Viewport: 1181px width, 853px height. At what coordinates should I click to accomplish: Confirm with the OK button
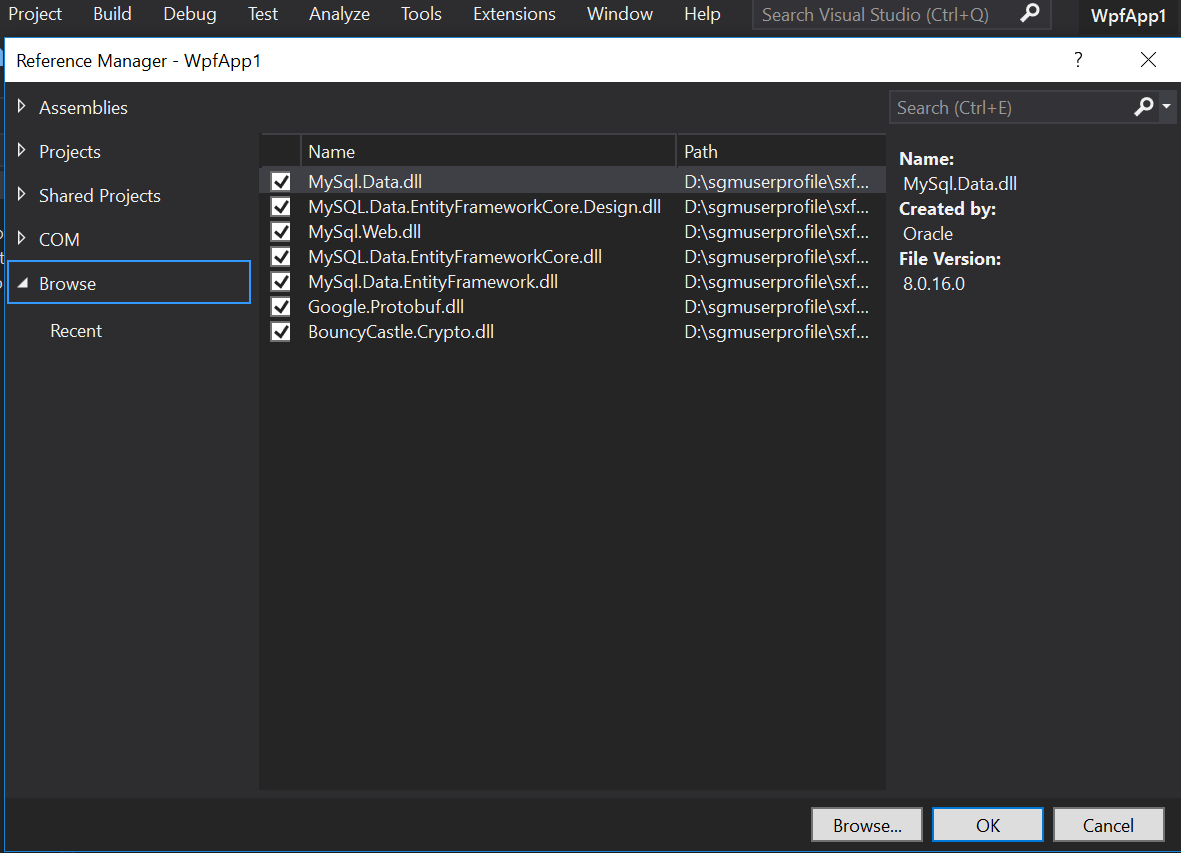(987, 825)
